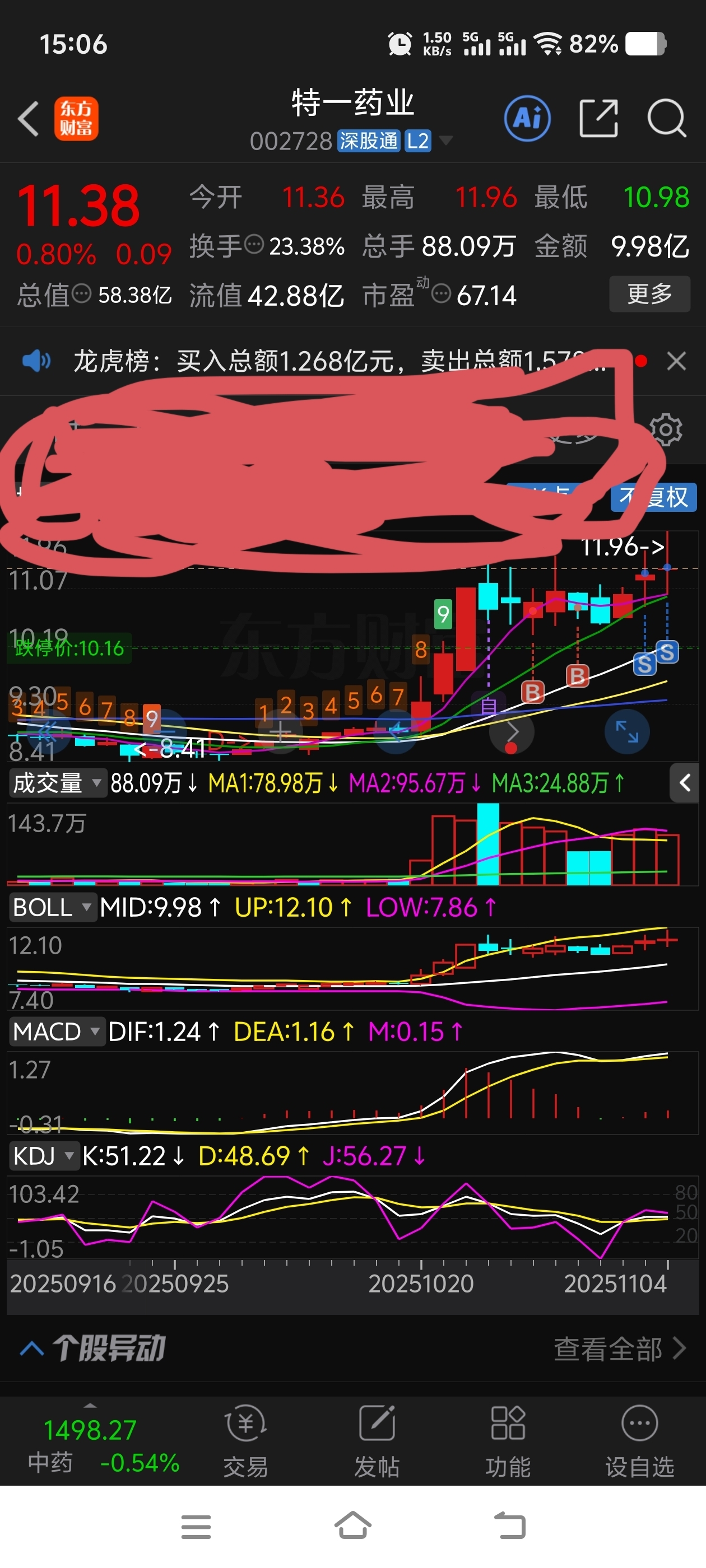Screen dimensions: 706x1568
Task: Tap the 最低 10.98 value
Action: pyautogui.click(x=656, y=197)
